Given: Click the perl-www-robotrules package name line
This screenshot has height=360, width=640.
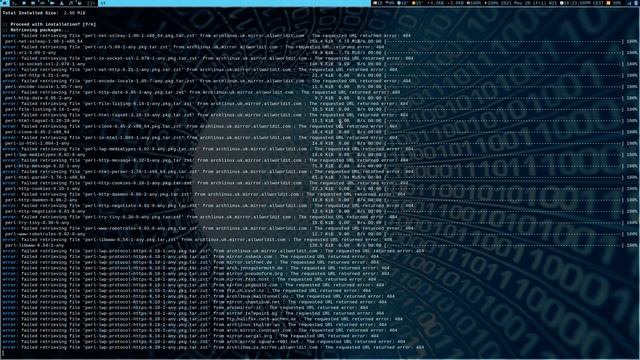Looking at the screenshot, I should [45, 234].
